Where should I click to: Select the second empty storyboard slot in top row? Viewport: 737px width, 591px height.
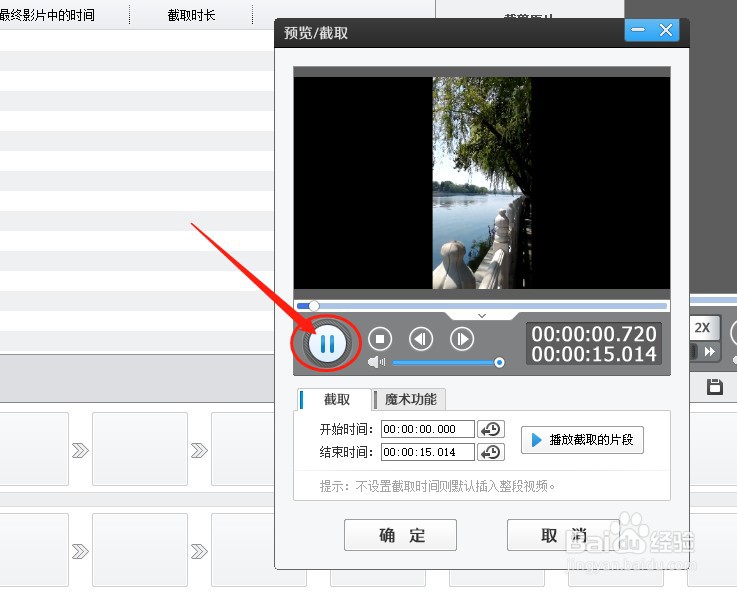click(x=140, y=449)
